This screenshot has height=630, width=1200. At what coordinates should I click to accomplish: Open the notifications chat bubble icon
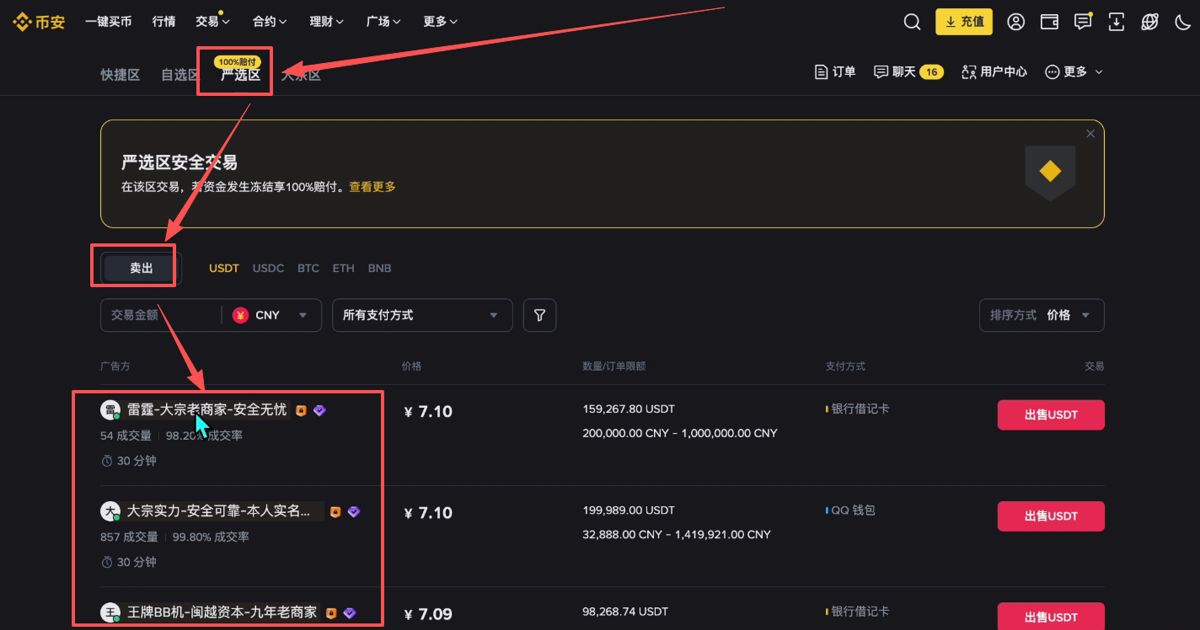coord(1082,20)
